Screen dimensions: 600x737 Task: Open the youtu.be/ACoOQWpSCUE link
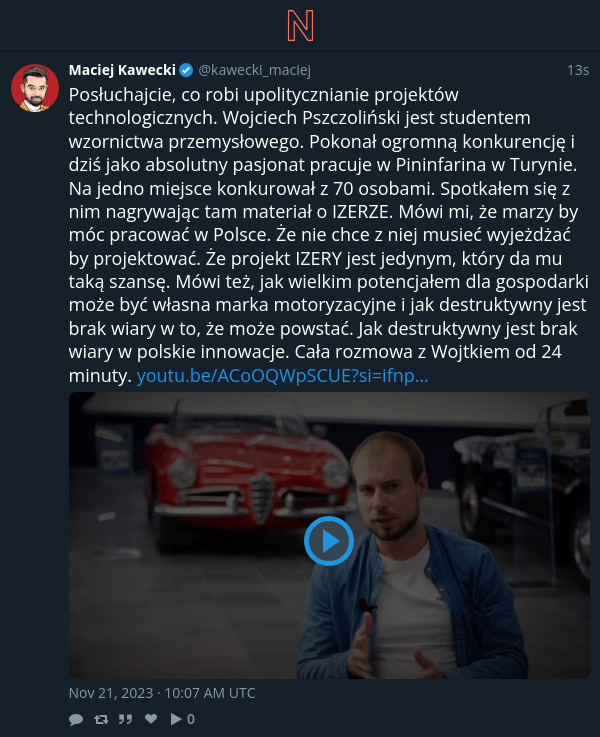tap(282, 376)
